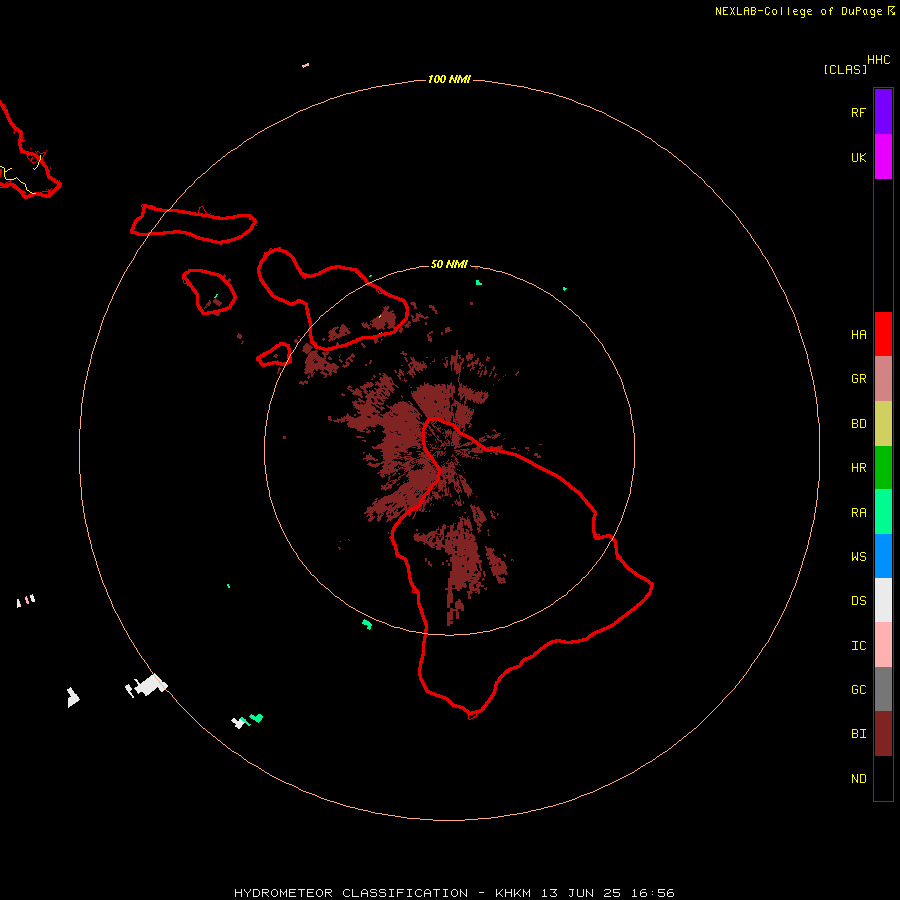Click the RA legend label
The height and width of the screenshot is (900, 900).
pyautogui.click(x=858, y=513)
